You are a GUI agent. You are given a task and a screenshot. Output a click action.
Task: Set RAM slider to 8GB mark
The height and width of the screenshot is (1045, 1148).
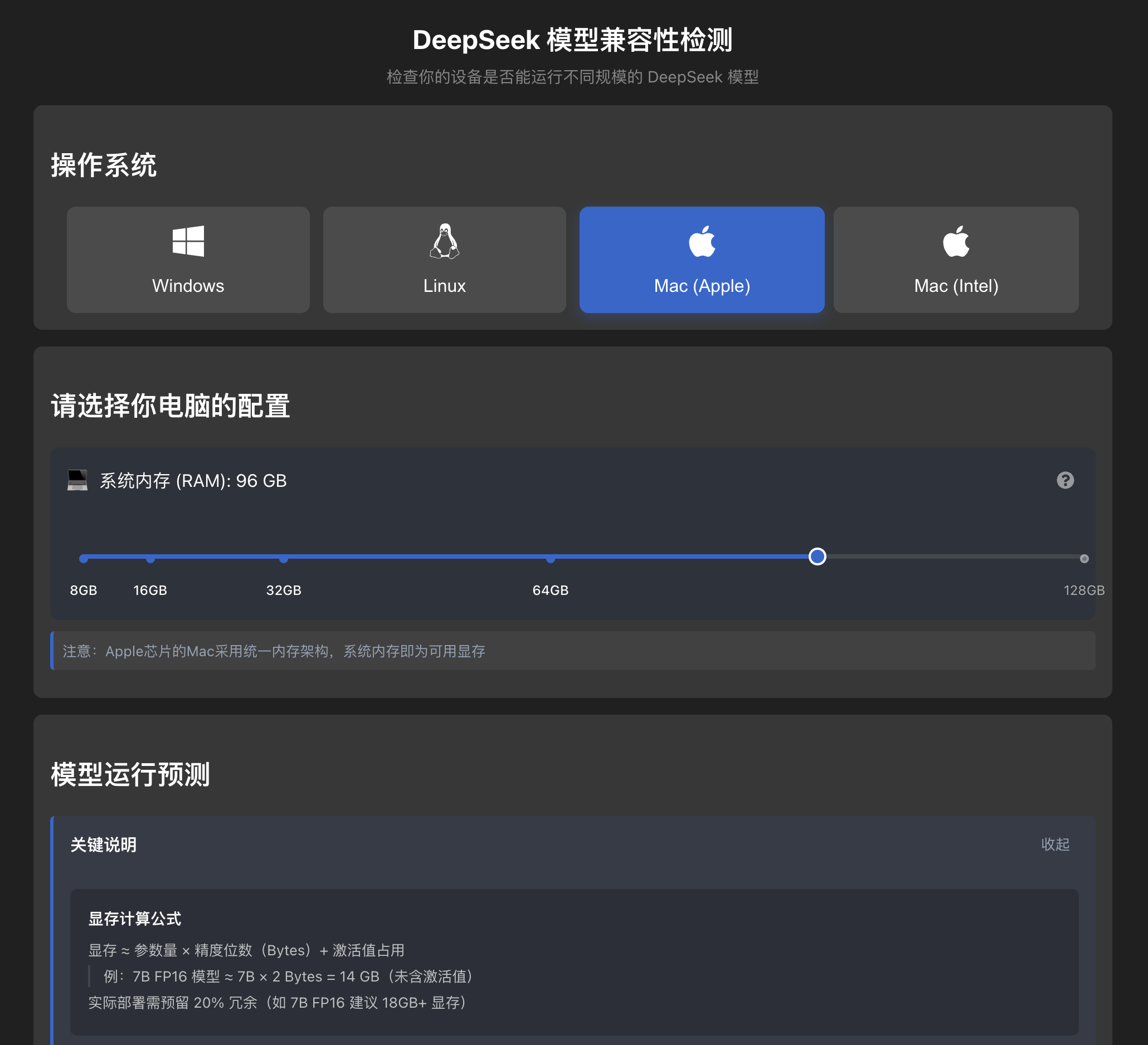tap(84, 559)
